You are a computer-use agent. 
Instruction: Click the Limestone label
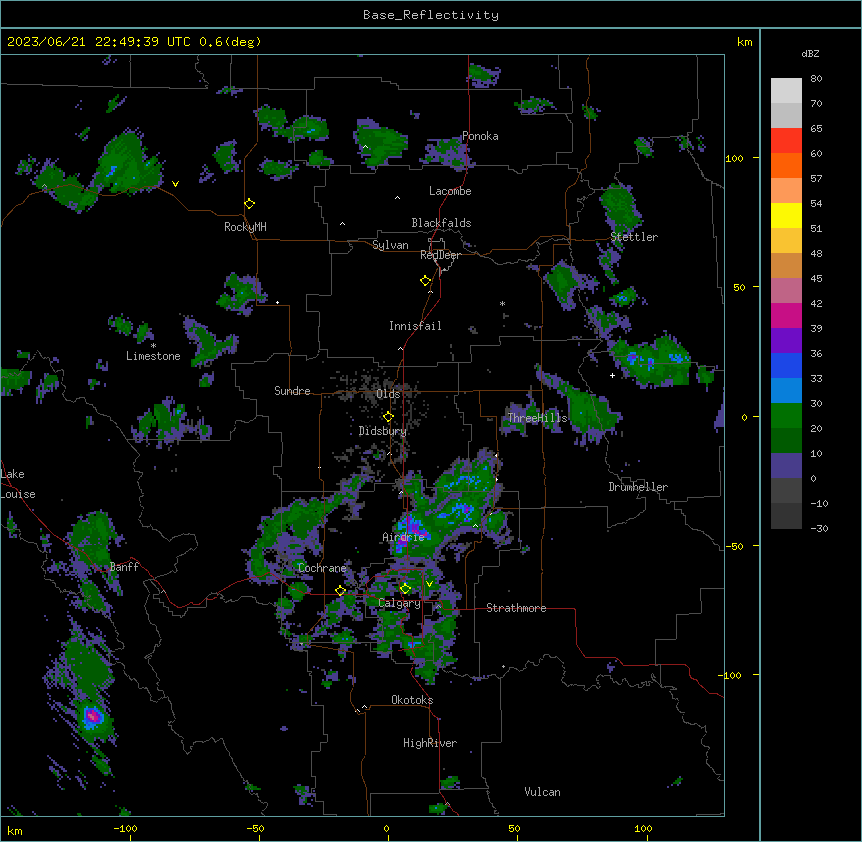point(153,356)
